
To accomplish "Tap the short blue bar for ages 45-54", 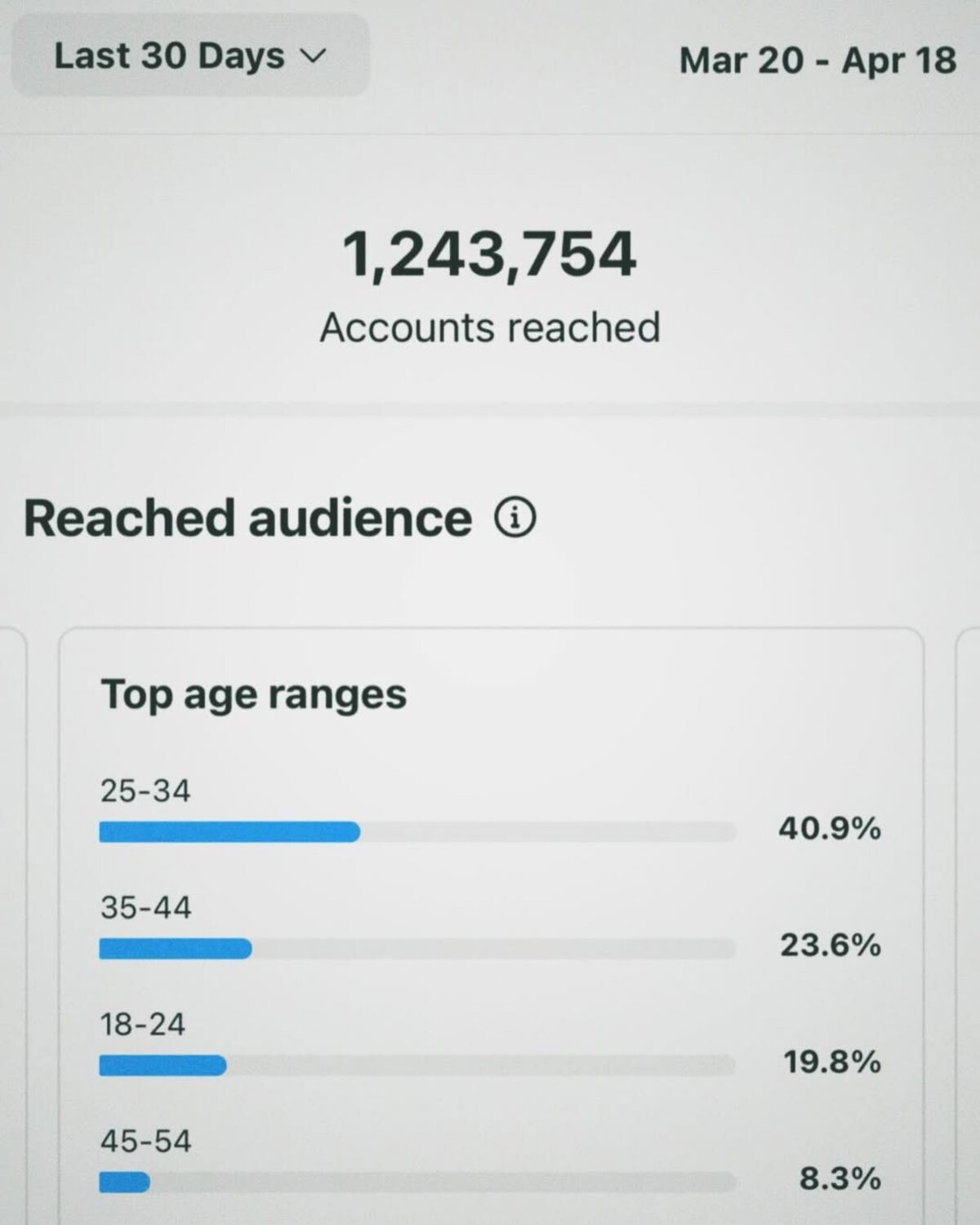I will coord(125,1182).
